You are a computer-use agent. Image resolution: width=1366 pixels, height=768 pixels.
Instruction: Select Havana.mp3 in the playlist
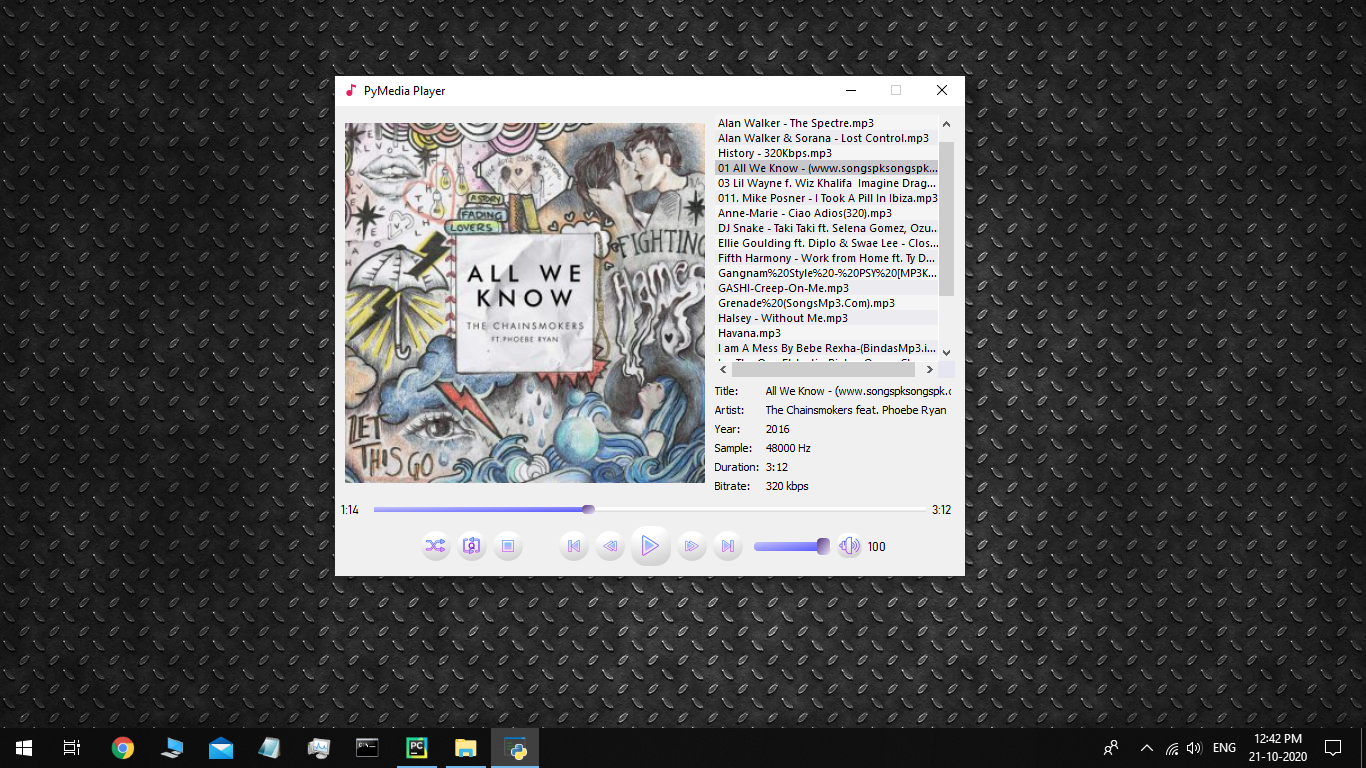[826, 333]
